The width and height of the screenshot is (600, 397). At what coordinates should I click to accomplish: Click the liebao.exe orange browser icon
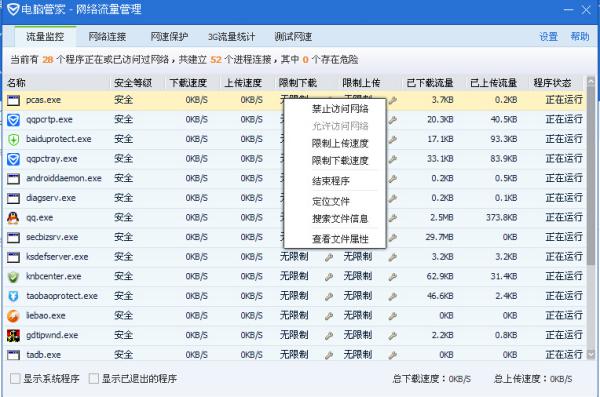click(13, 316)
